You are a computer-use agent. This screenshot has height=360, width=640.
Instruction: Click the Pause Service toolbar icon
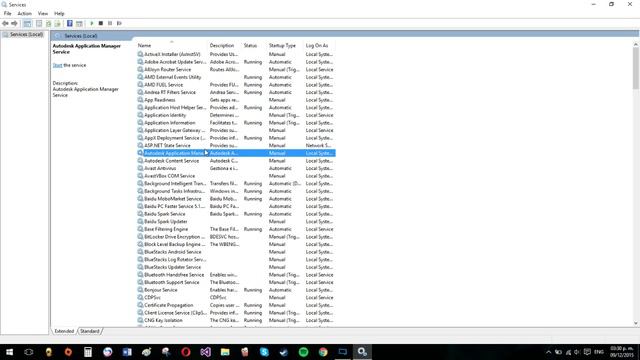point(110,23)
